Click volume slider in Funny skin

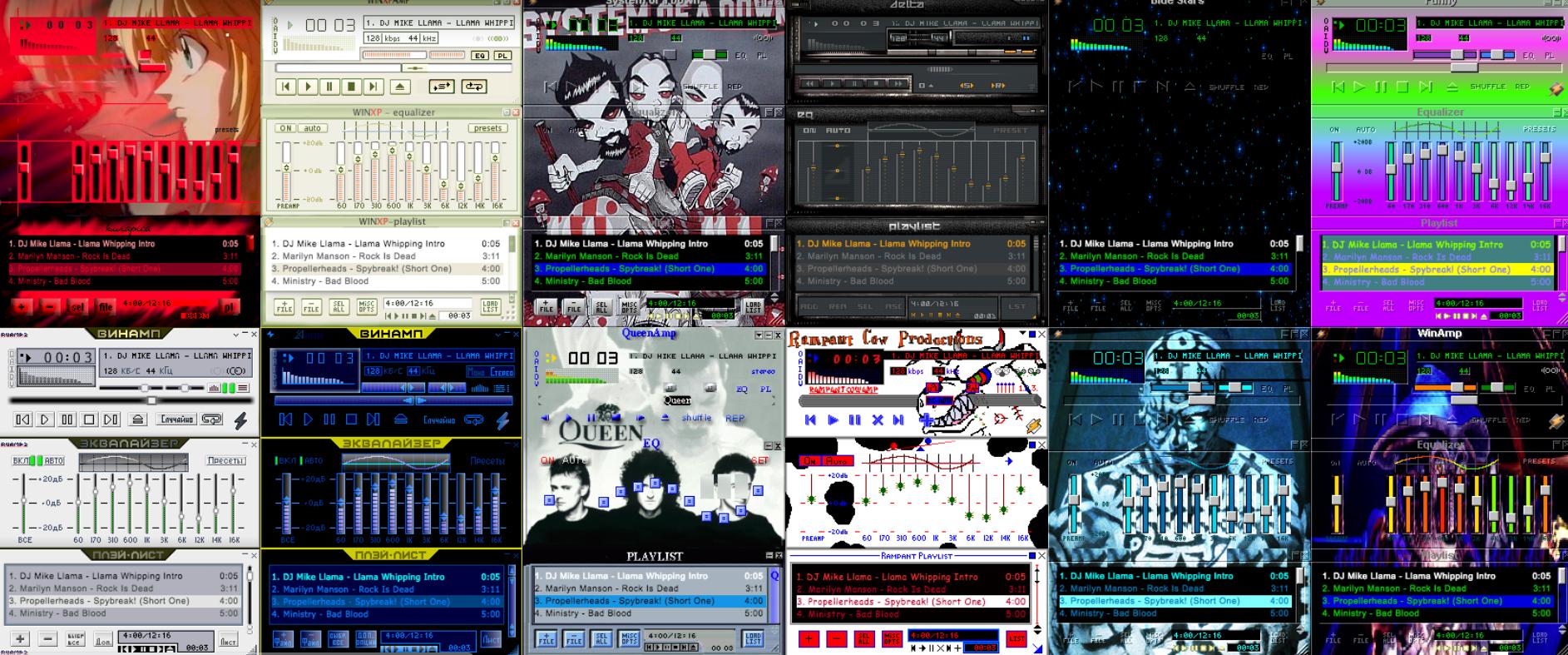pos(1458,55)
